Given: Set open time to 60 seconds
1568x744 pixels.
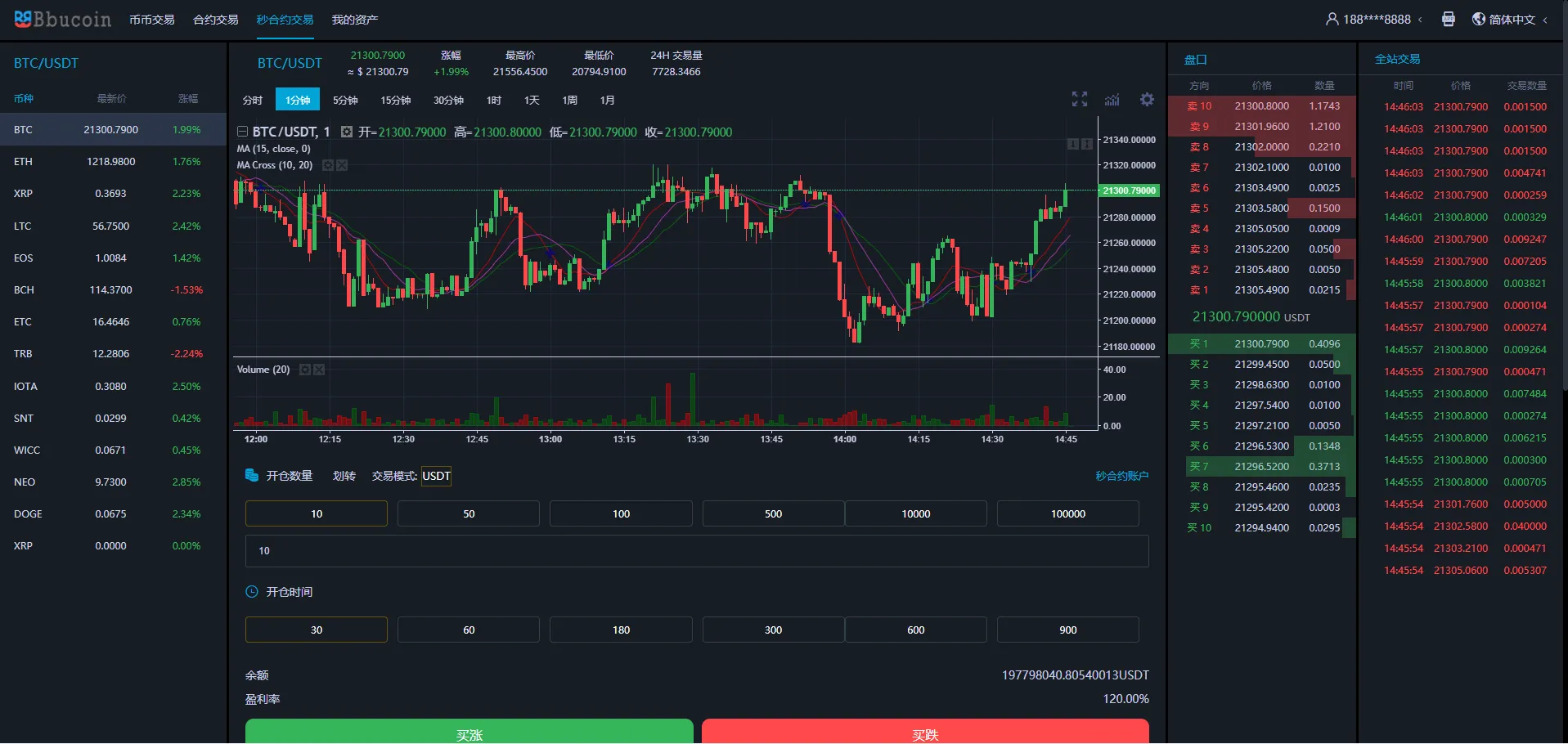Looking at the screenshot, I should [x=469, y=630].
